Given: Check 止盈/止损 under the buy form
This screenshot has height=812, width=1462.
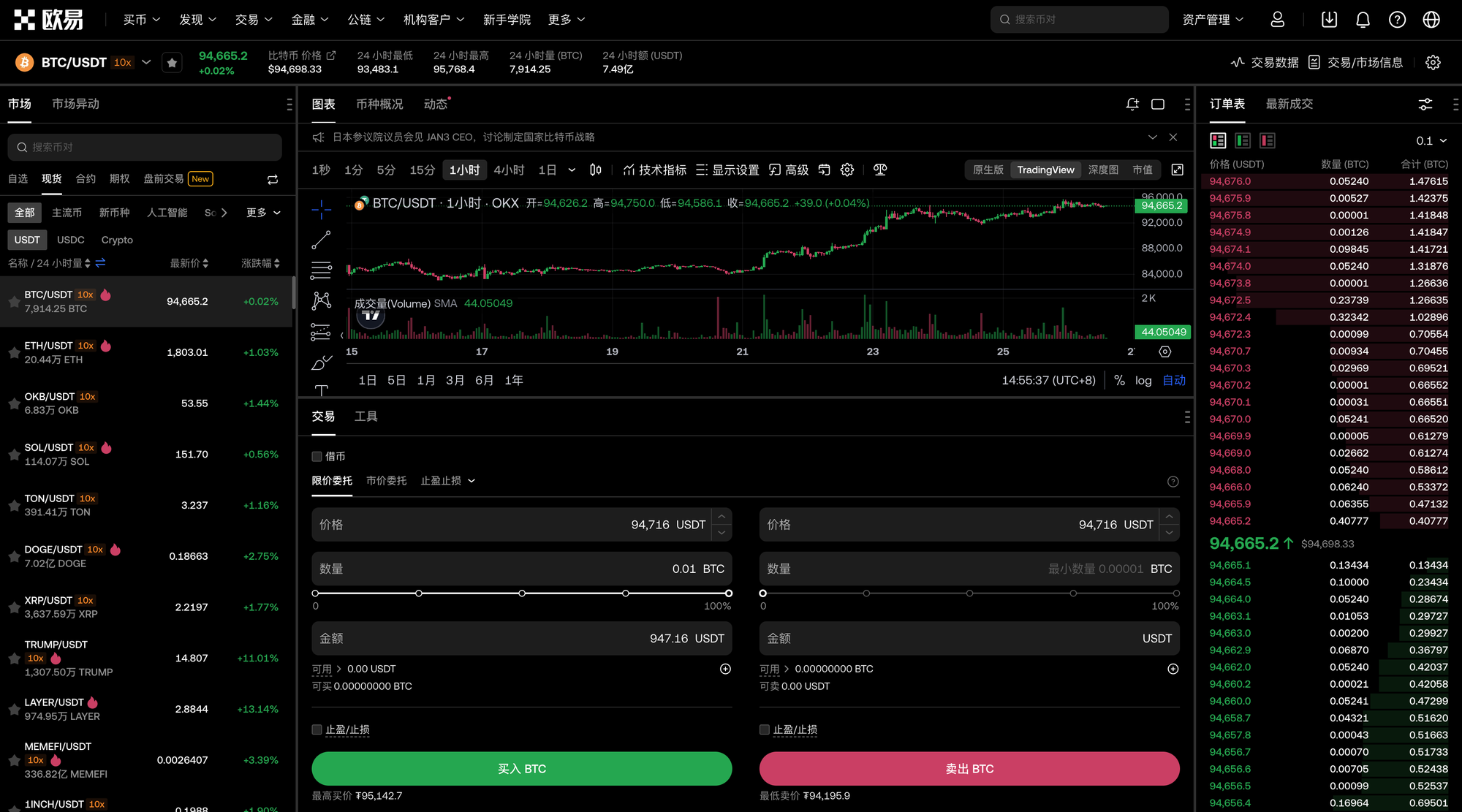Looking at the screenshot, I should (317, 729).
